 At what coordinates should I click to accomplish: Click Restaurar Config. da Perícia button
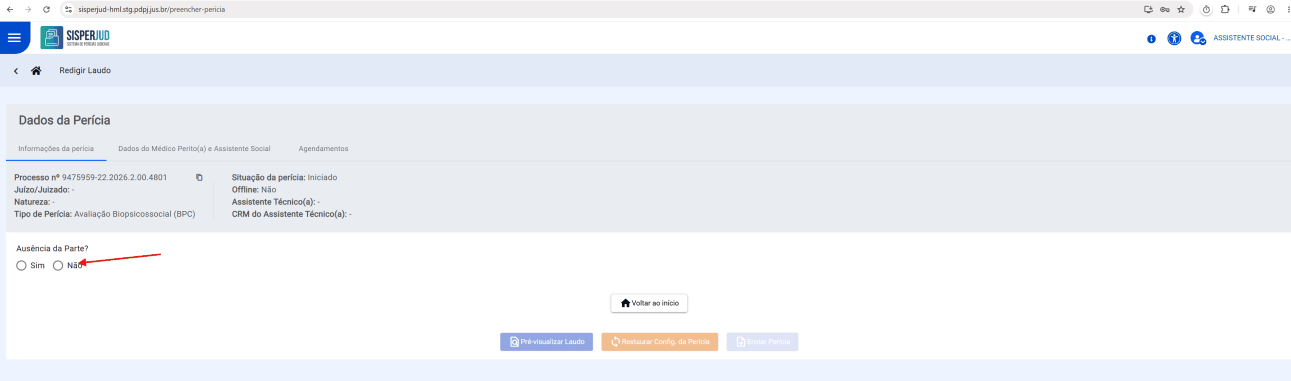click(660, 341)
